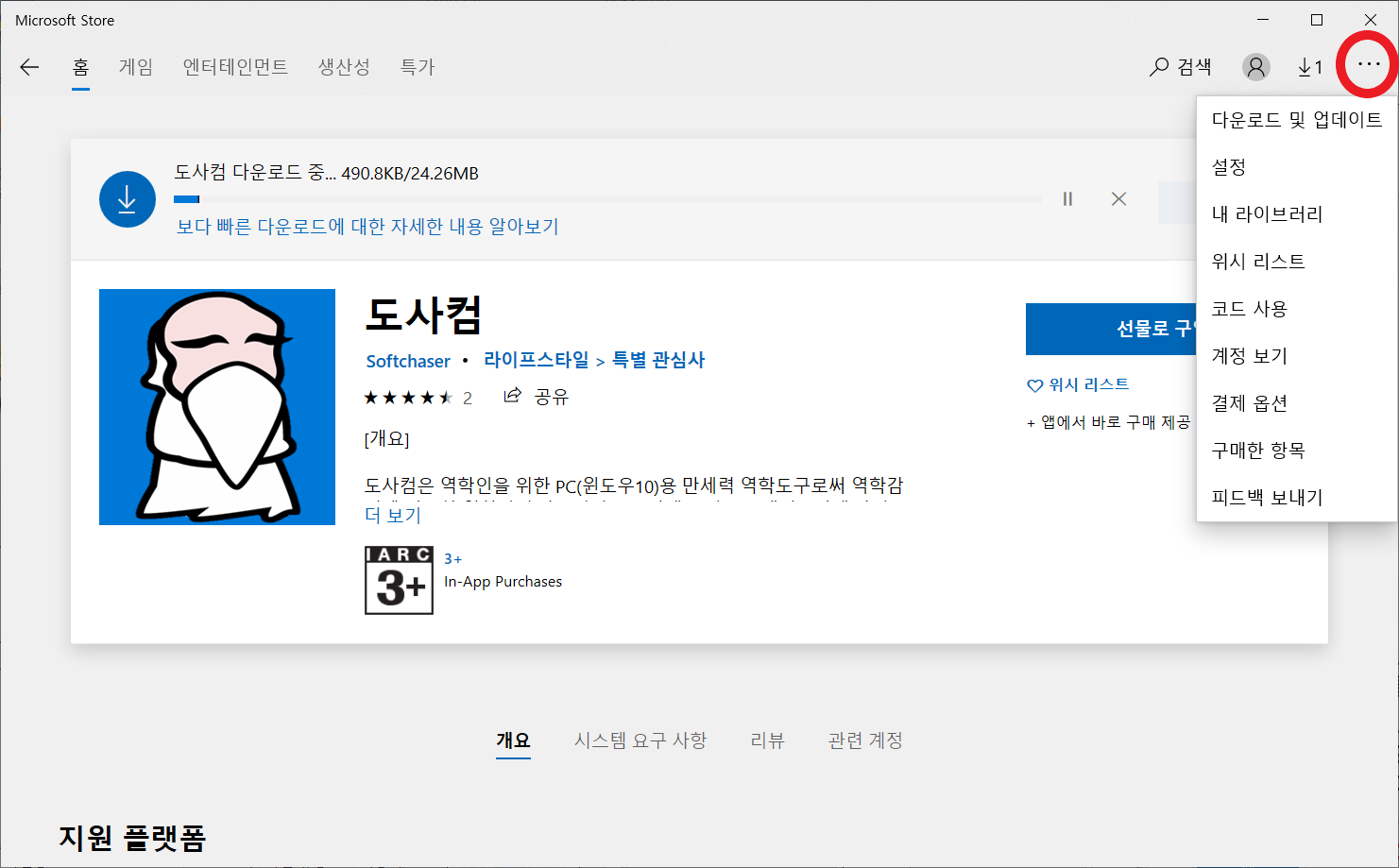Switch to the 홈 tab
Image resolution: width=1399 pixels, height=868 pixels.
pos(80,67)
